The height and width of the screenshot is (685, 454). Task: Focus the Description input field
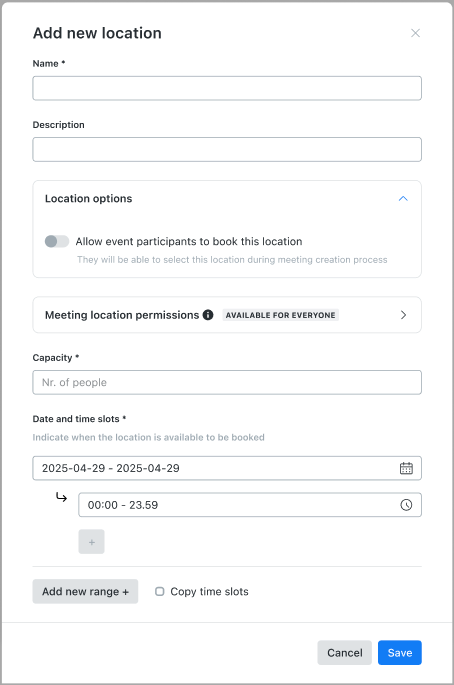(227, 149)
